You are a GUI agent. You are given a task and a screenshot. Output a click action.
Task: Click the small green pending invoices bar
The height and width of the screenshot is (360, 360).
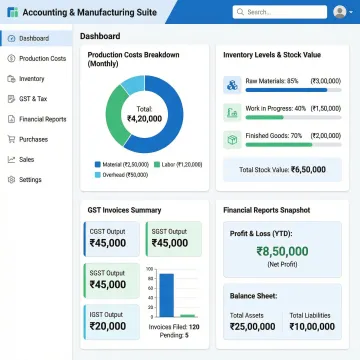pyautogui.click(x=187, y=316)
